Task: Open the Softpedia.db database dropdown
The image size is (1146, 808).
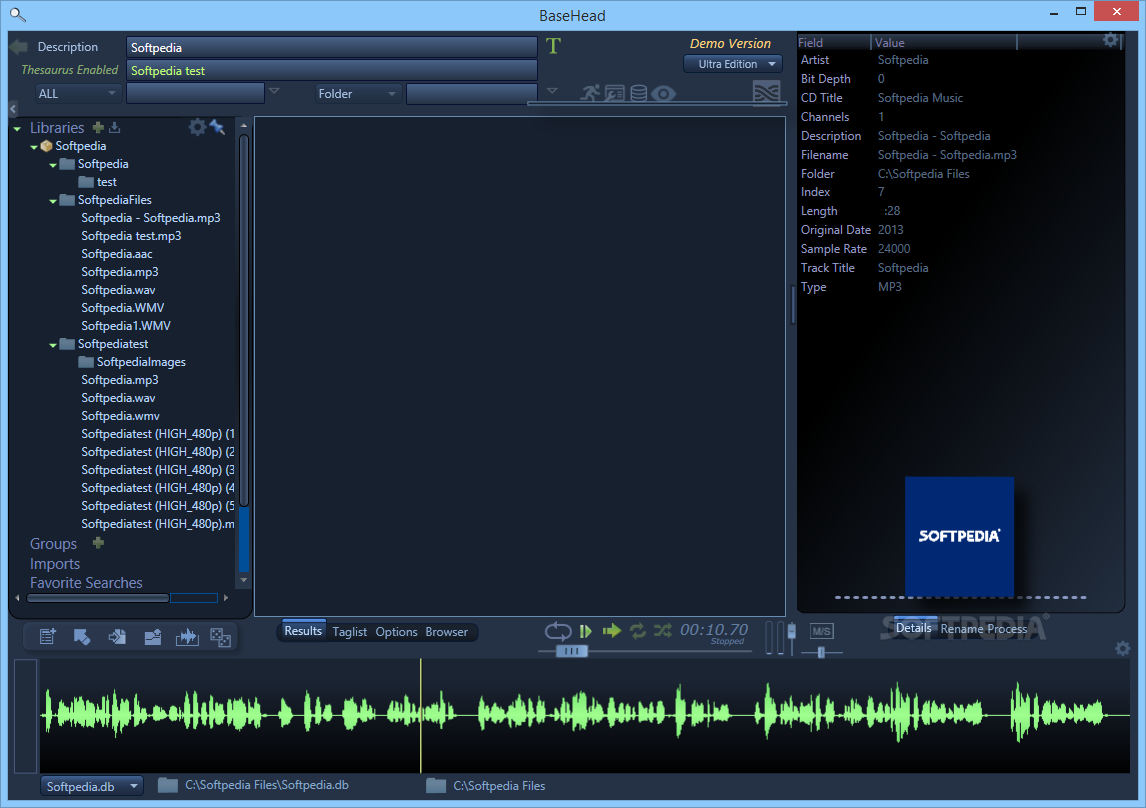Action: point(91,786)
